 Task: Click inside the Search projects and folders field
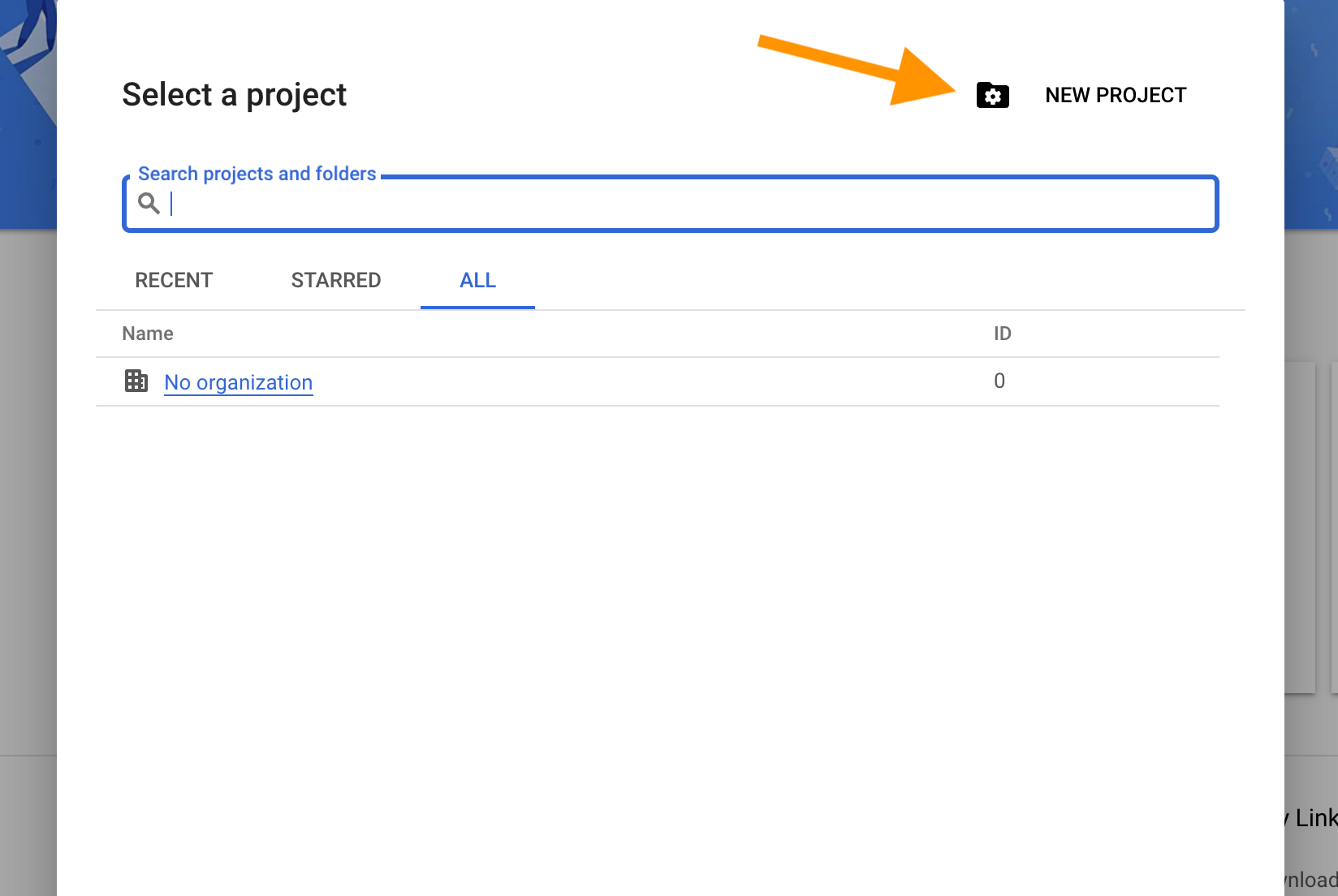[568, 204]
